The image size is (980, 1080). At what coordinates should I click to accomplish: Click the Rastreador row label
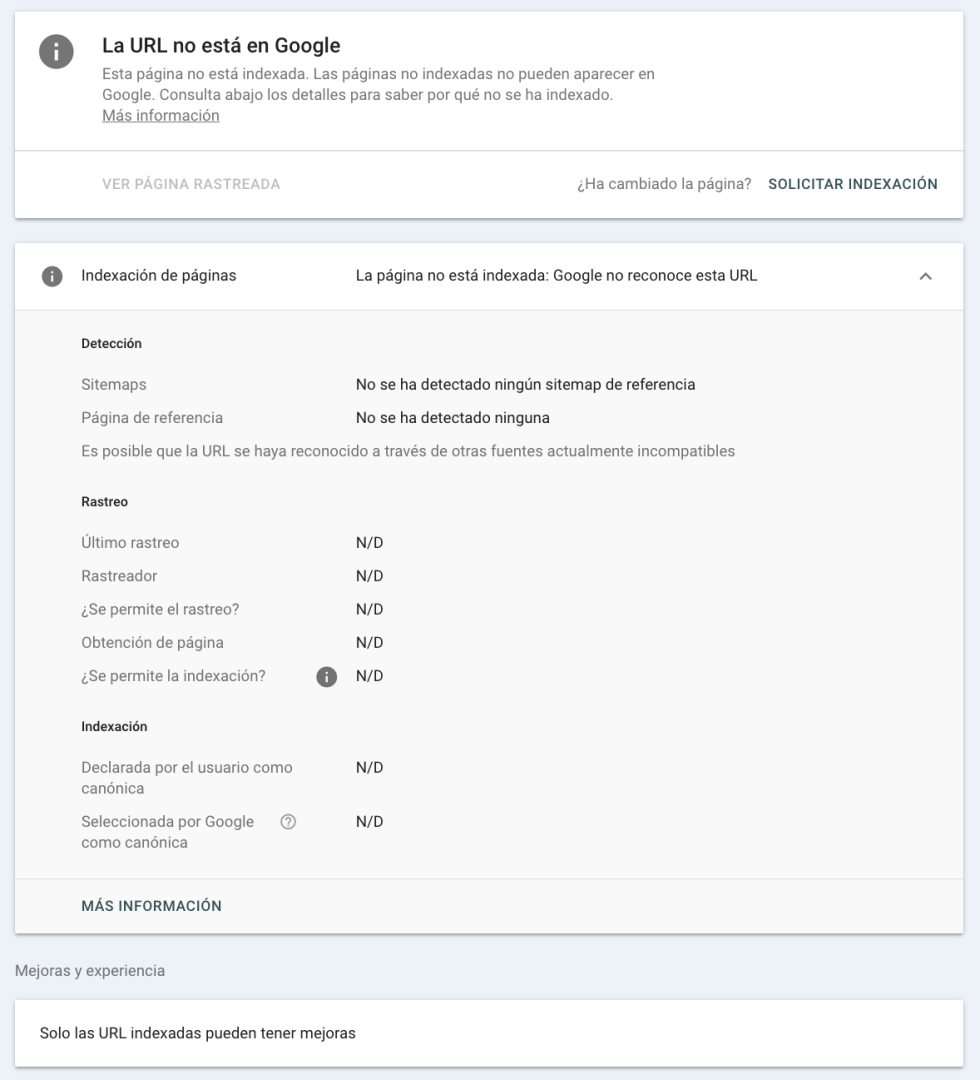pos(119,577)
